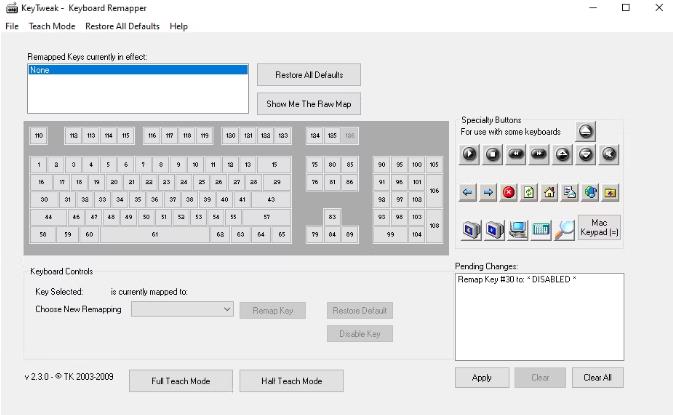This screenshot has width=673, height=415.
Task: Select key 16 on keyboard layout
Action: point(41,182)
